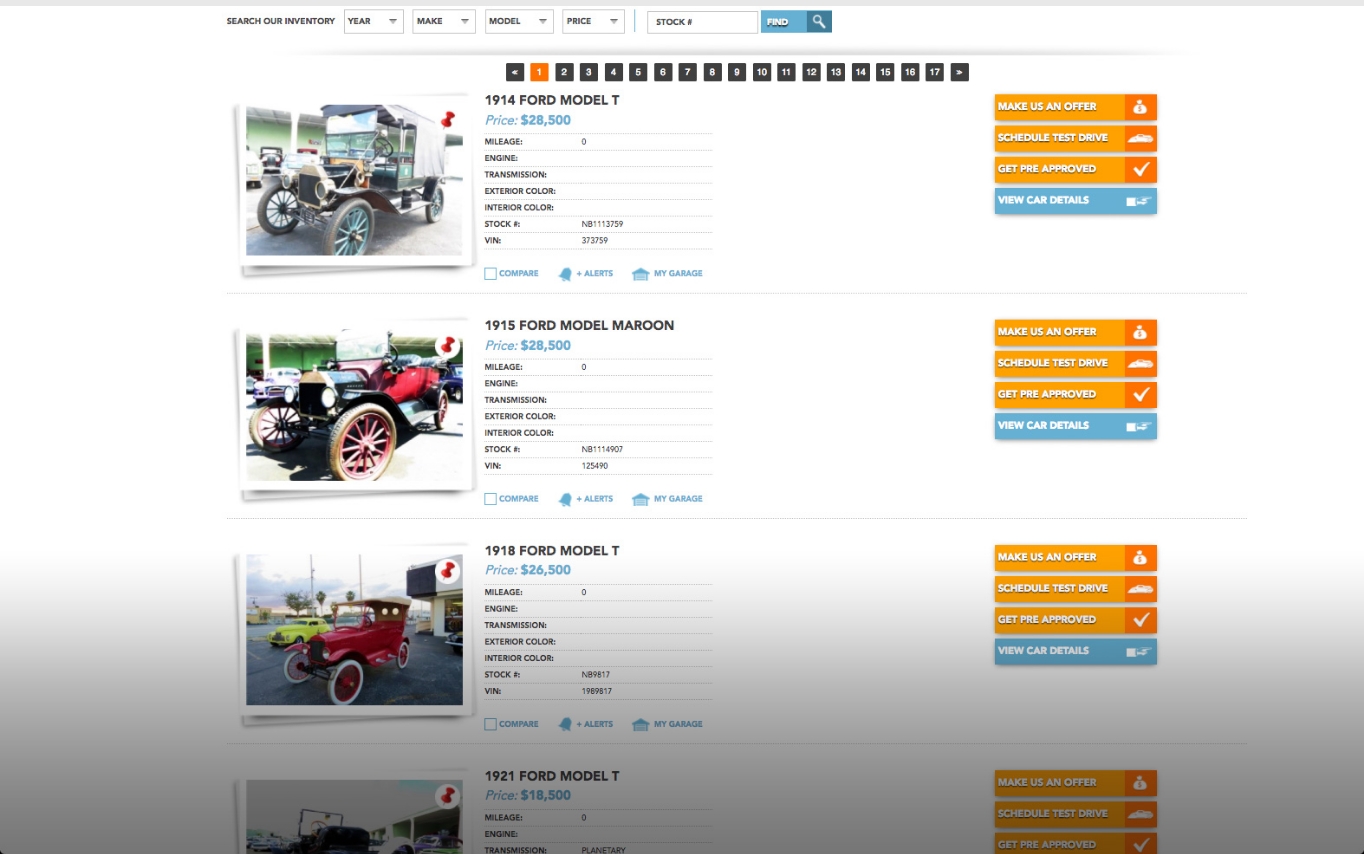Click My Garage icon for 1914 Ford Model T
This screenshot has height=854, width=1364.
641,274
